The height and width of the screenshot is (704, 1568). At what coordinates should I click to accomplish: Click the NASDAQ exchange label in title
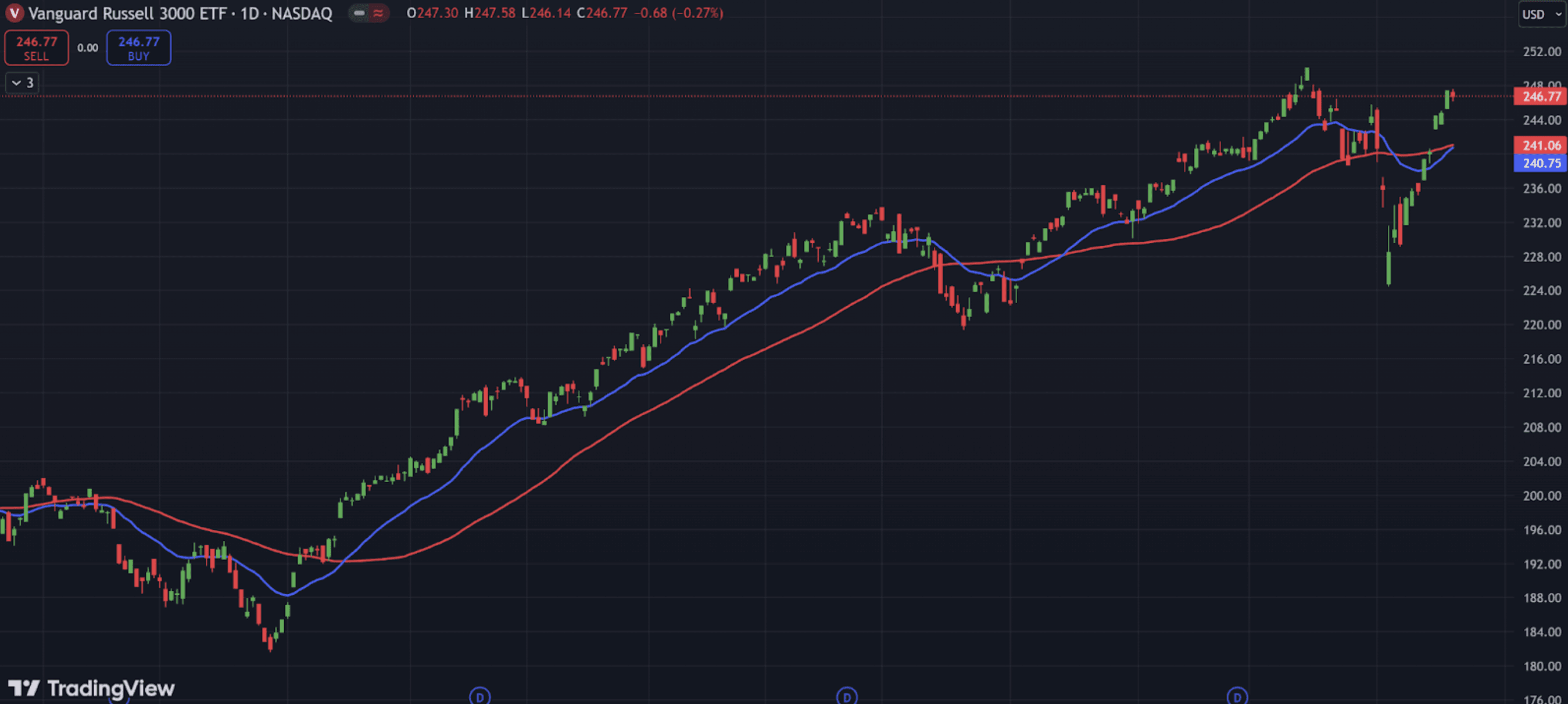(x=301, y=13)
